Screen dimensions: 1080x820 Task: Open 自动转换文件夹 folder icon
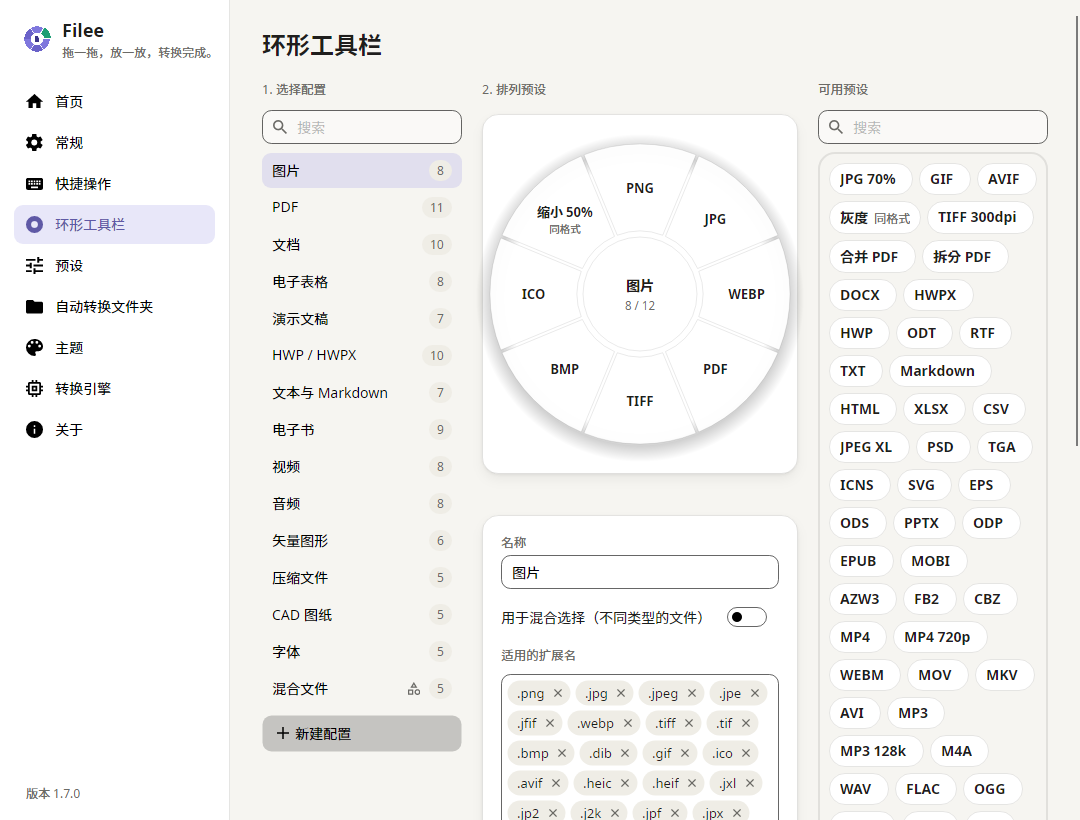click(x=34, y=306)
